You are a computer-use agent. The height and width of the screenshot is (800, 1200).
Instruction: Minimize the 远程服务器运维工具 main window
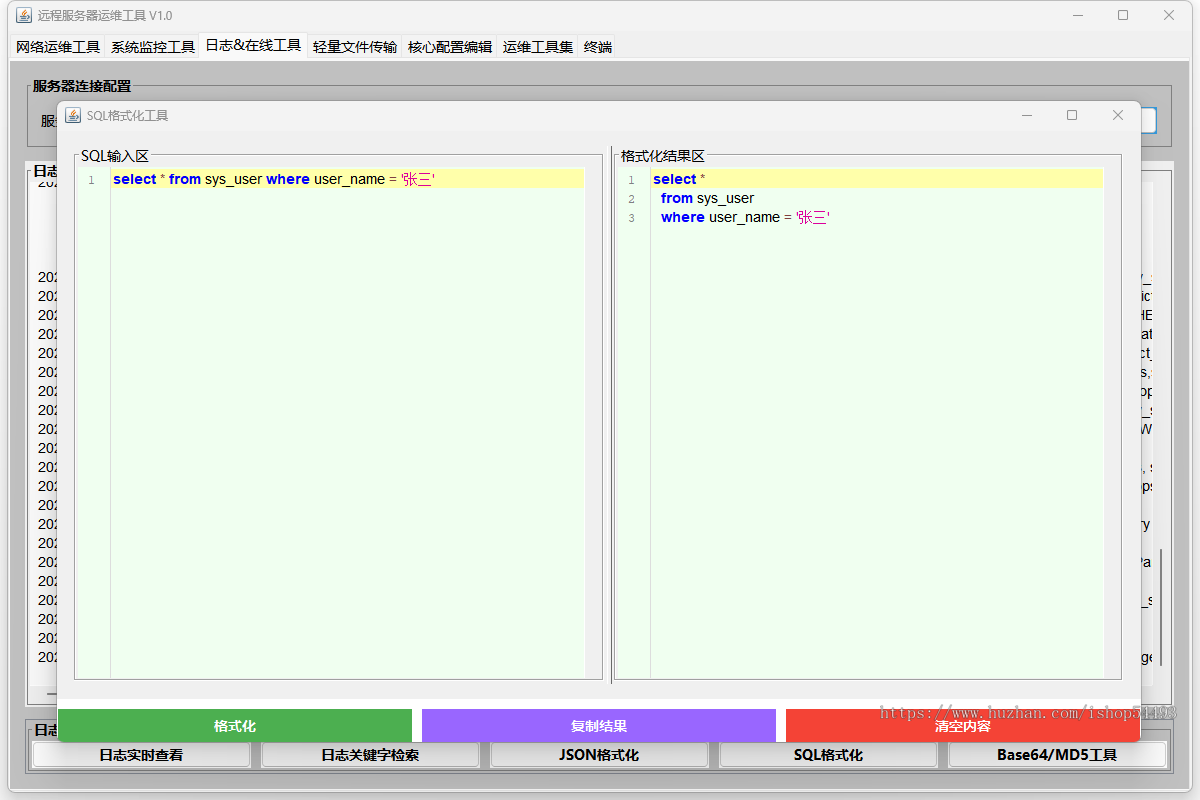click(x=1078, y=15)
